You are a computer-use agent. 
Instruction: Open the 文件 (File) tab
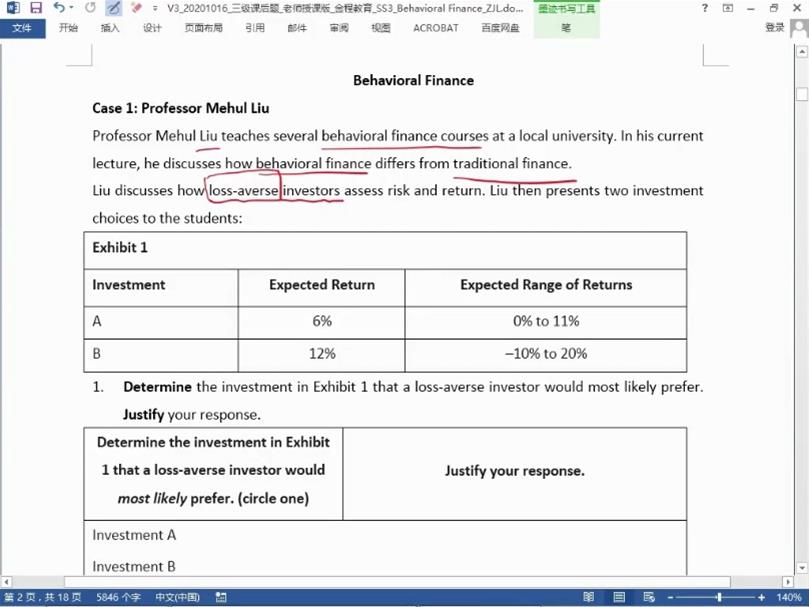tap(22, 28)
